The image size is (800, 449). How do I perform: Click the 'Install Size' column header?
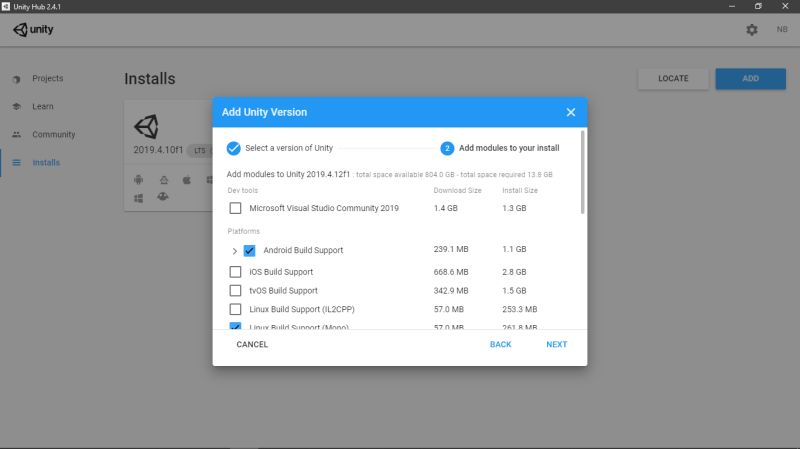[519, 190]
